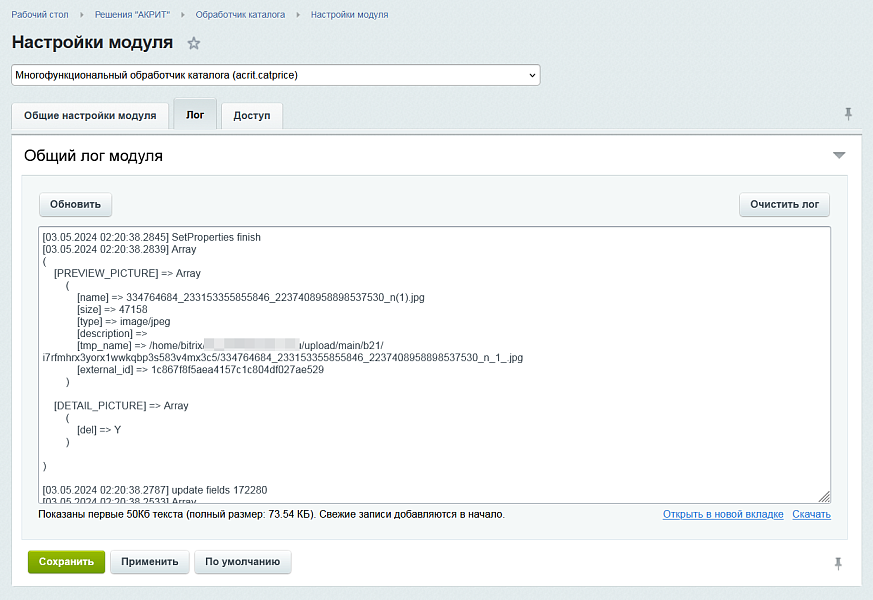Open the Открыть в новой вкладке link
This screenshot has width=873, height=600.
click(x=723, y=514)
